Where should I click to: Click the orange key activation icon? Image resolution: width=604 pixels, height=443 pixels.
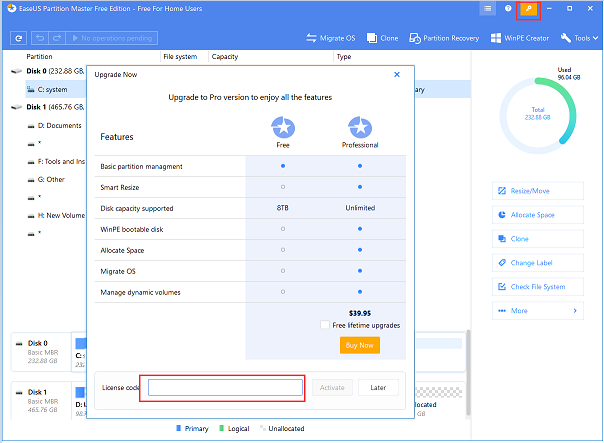pyautogui.click(x=528, y=9)
